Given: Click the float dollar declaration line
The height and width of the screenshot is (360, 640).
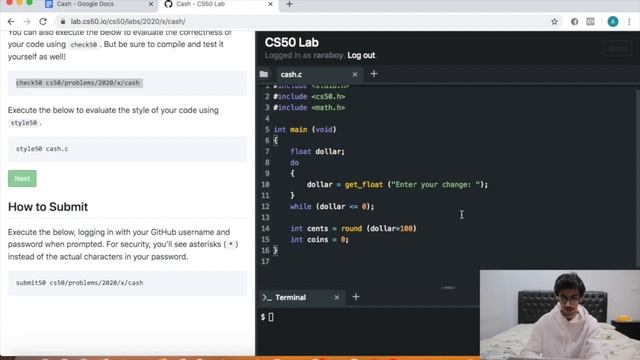Looking at the screenshot, I should 317,151.
